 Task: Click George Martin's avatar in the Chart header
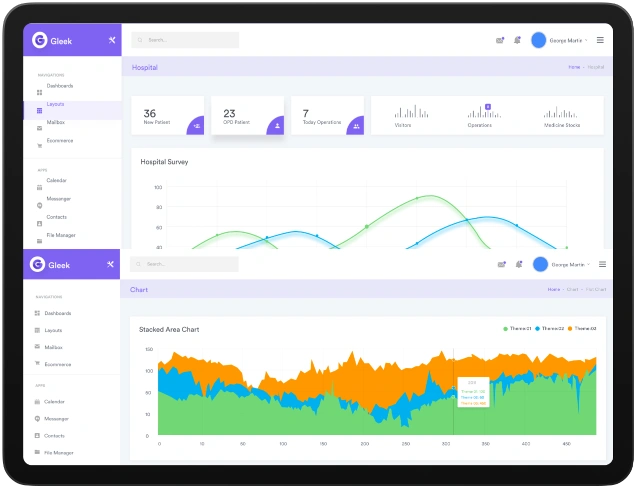click(539, 264)
